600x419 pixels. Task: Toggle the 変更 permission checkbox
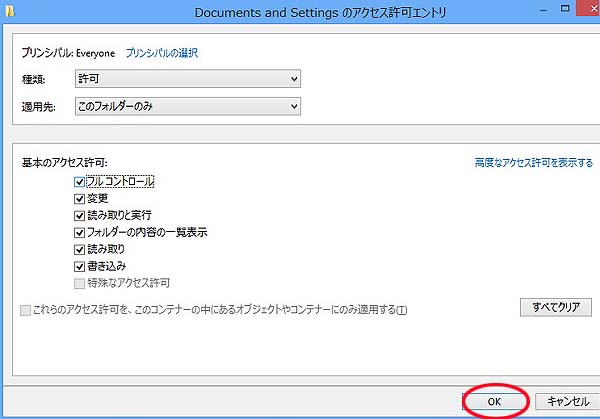(80, 199)
